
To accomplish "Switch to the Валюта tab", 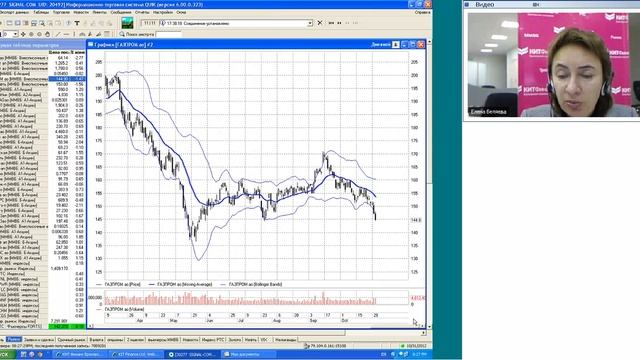I will [96, 340].
